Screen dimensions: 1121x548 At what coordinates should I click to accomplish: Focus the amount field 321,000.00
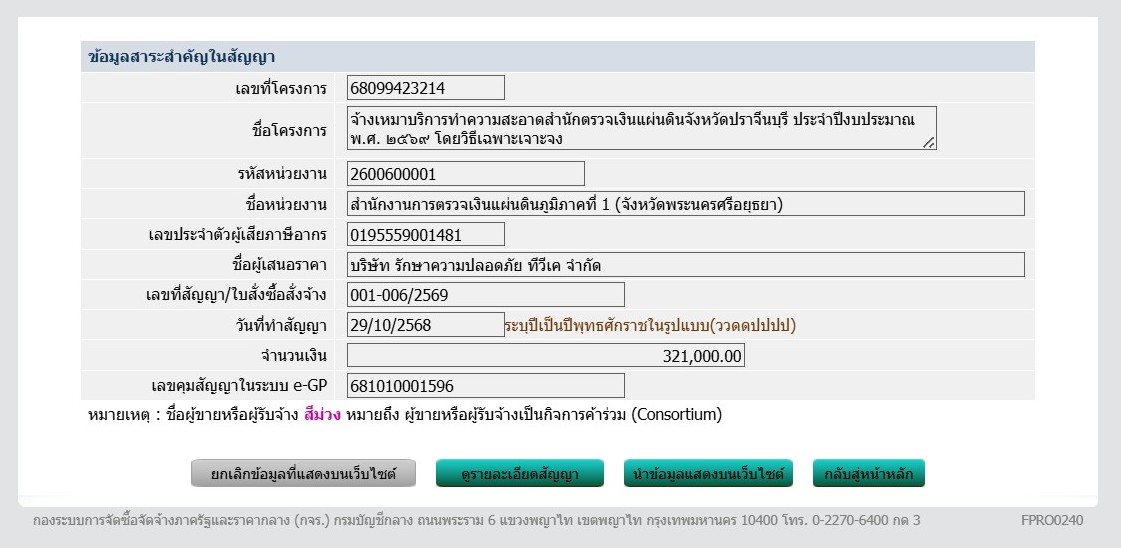pyautogui.click(x=546, y=355)
